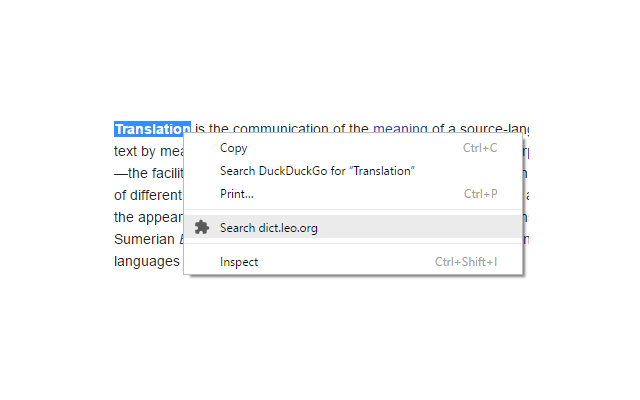This screenshot has height=400, width=640.
Task: Click the text "—the facilit" on the third line
Action: coord(149,173)
